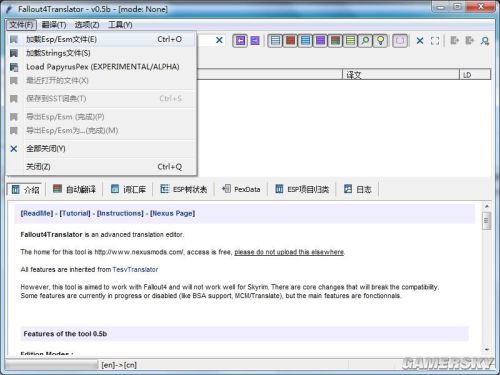This screenshot has width=500, height=375.
Task: Click the intro panel vertical scrollbar thumb
Action: click(x=486, y=221)
